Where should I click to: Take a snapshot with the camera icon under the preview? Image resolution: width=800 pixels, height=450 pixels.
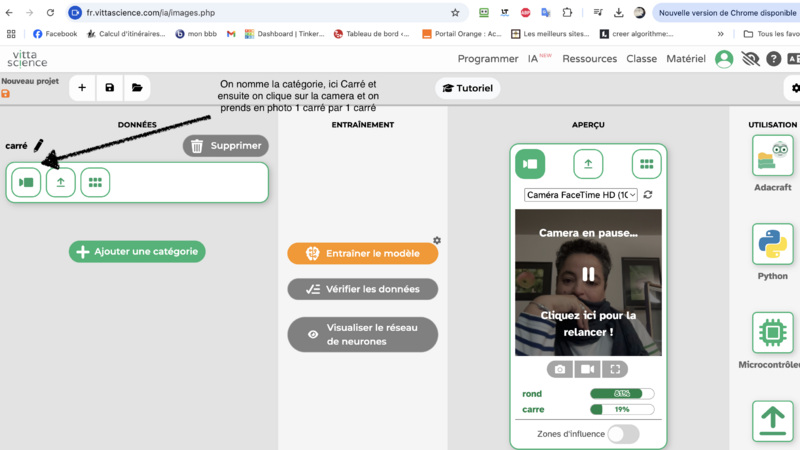[x=560, y=369]
